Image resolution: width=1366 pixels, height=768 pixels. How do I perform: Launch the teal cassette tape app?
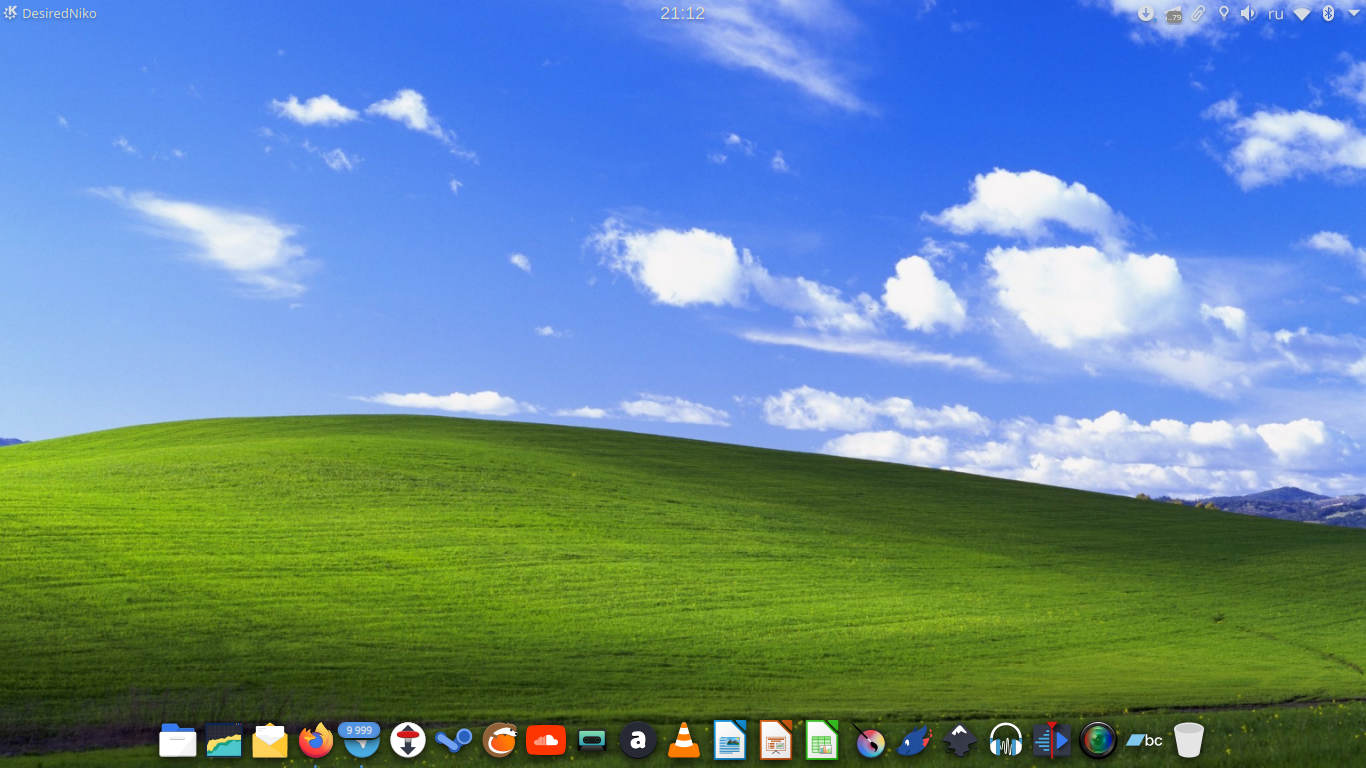[x=592, y=741]
